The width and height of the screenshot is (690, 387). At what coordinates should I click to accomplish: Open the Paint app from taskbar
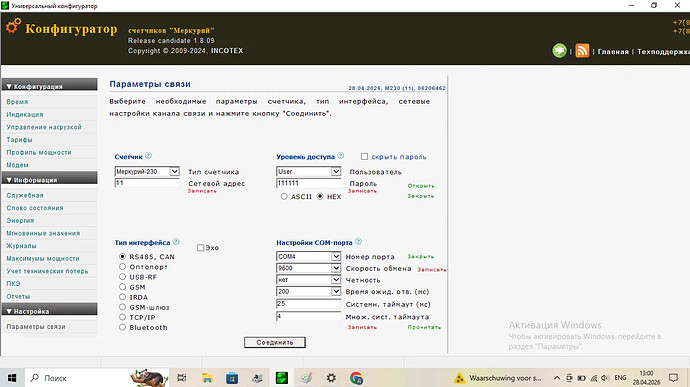[x=307, y=378]
